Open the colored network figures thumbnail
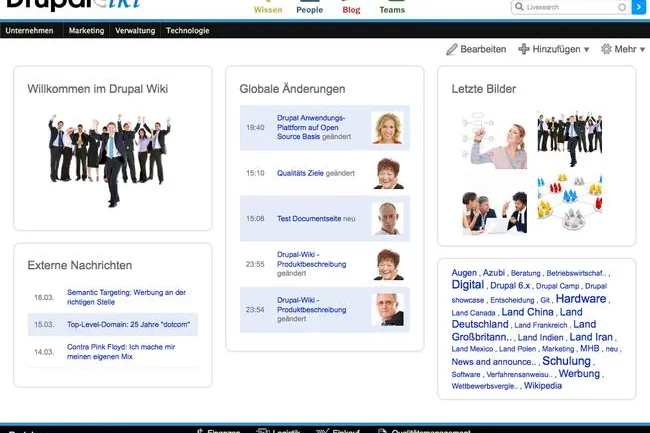The image size is (650, 433). [570, 203]
